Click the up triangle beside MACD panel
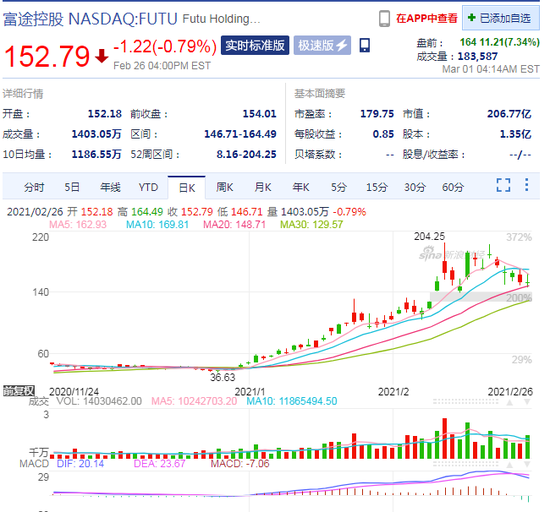This screenshot has height=512, width=550. [x=509, y=465]
